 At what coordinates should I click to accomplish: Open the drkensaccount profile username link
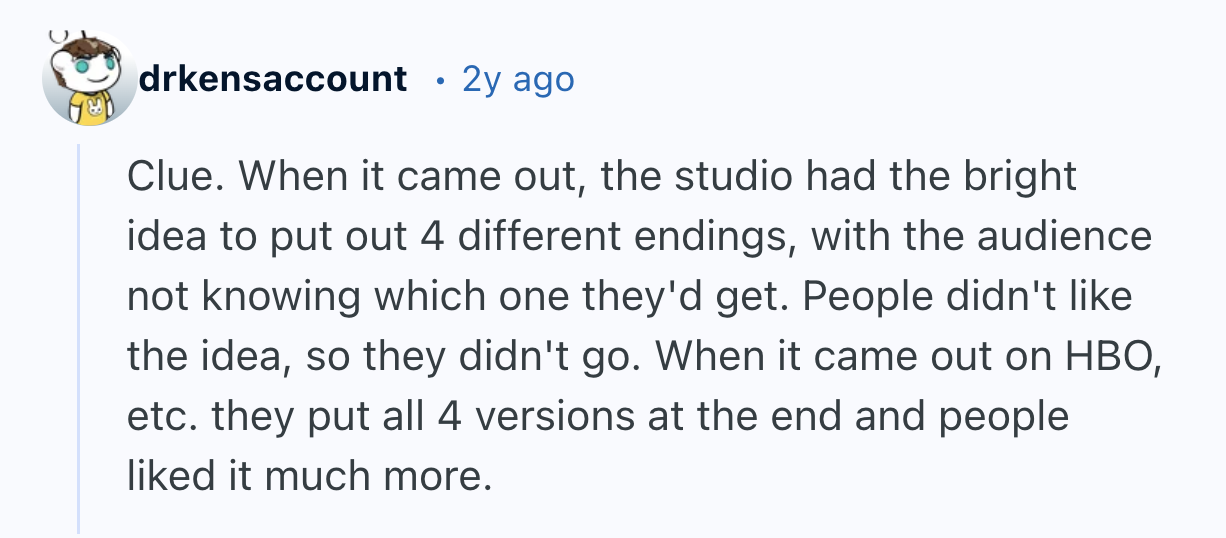[x=273, y=79]
